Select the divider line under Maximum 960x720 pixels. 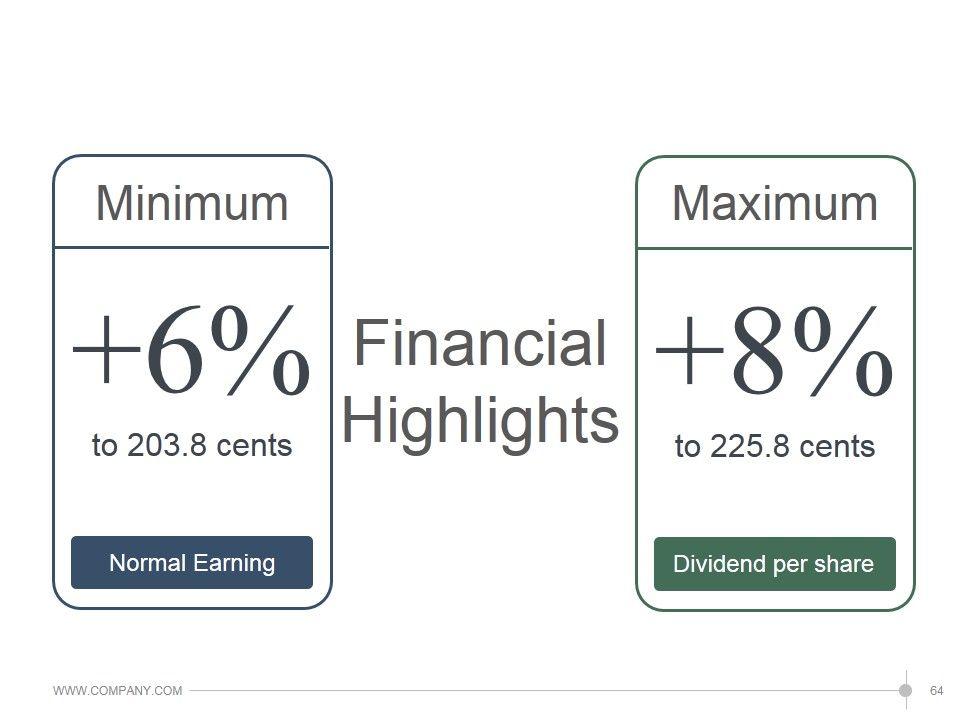pyautogui.click(x=775, y=248)
